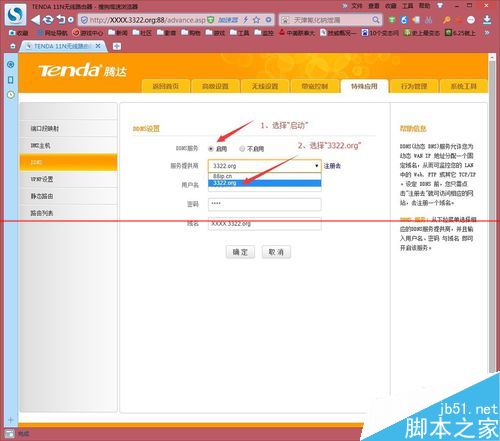This screenshot has width=500, height=441.
Task: Switch to the 行为管理 tab
Action: tap(414, 86)
